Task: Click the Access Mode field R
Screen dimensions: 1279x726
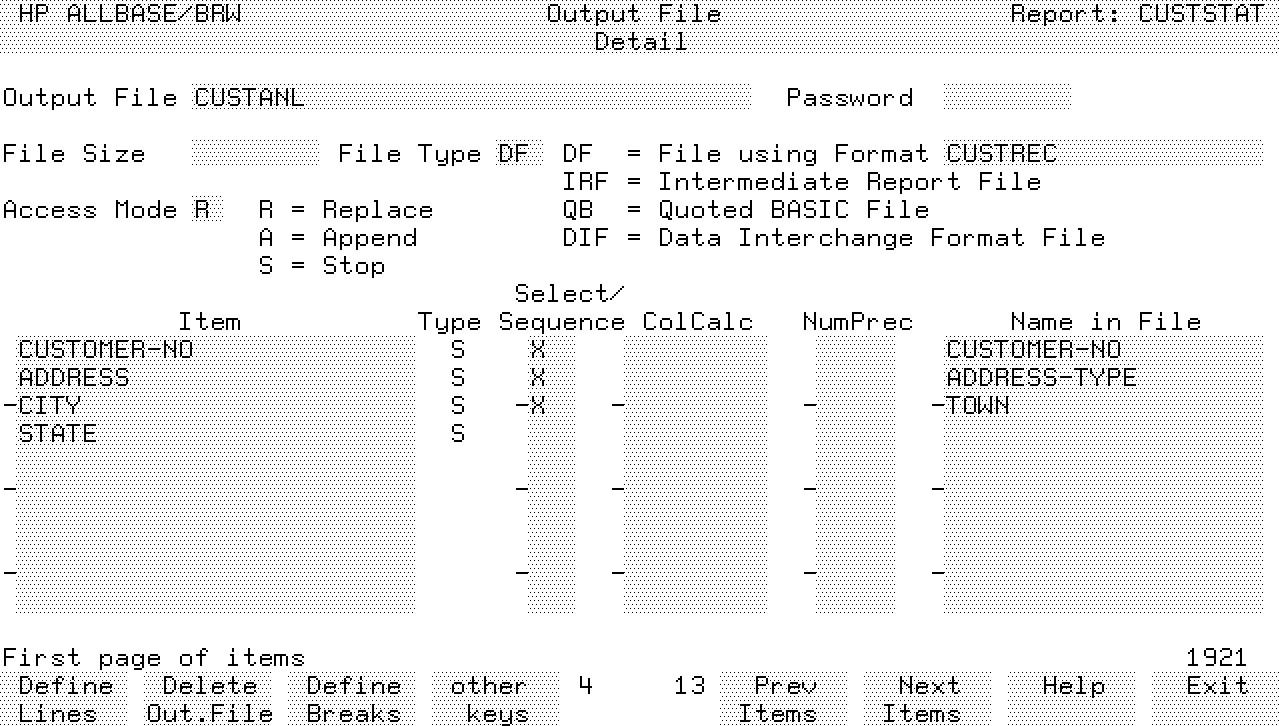Action: pyautogui.click(x=201, y=210)
